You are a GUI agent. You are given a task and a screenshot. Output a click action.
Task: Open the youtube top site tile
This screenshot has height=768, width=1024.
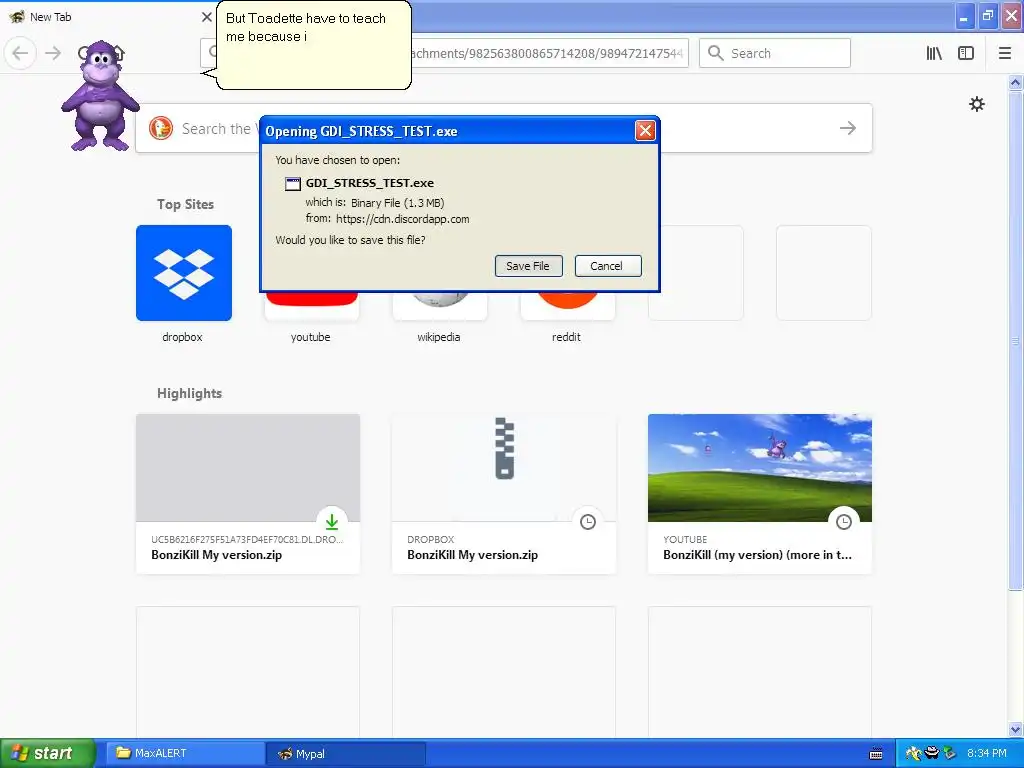312,306
